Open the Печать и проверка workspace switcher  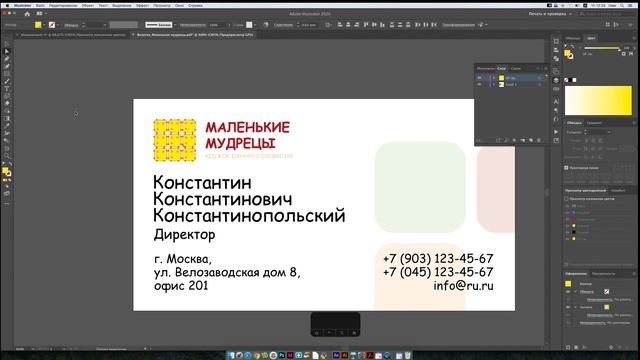550,14
